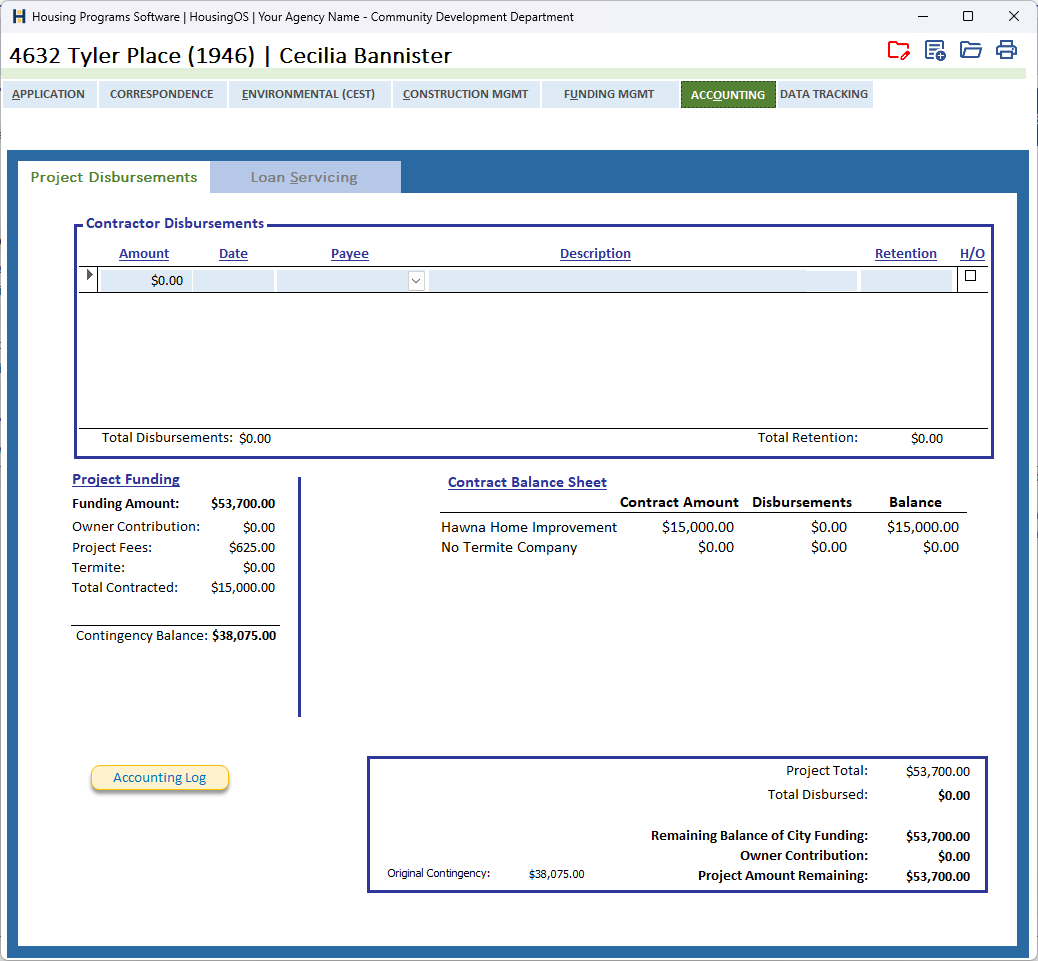Click Remaining Balance of City Funding value

938,837
